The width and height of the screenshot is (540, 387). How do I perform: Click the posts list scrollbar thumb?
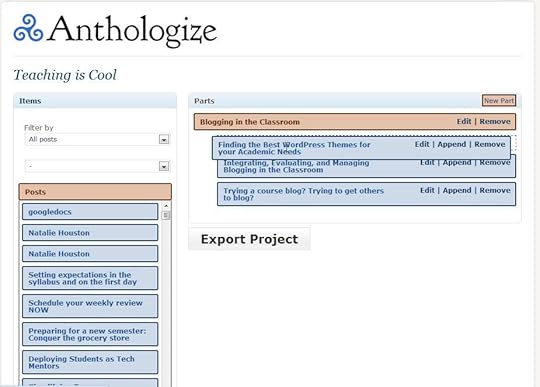[166, 216]
